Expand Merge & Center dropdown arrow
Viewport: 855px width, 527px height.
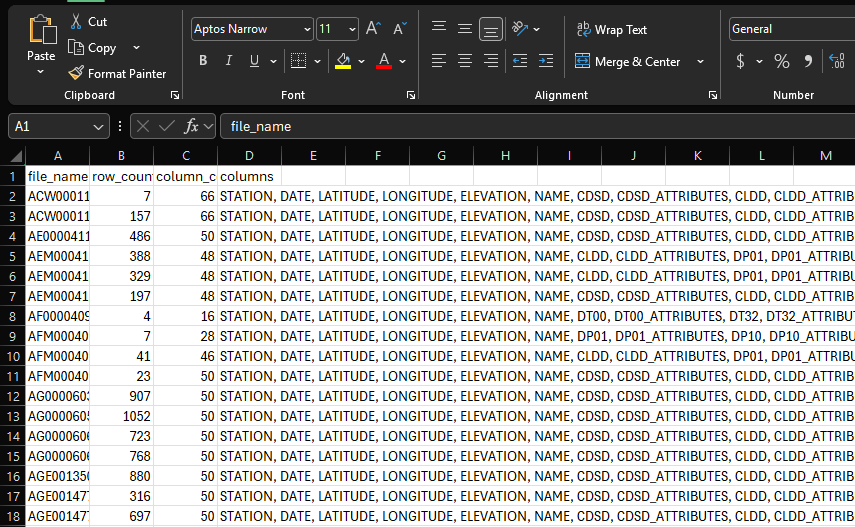pos(701,62)
